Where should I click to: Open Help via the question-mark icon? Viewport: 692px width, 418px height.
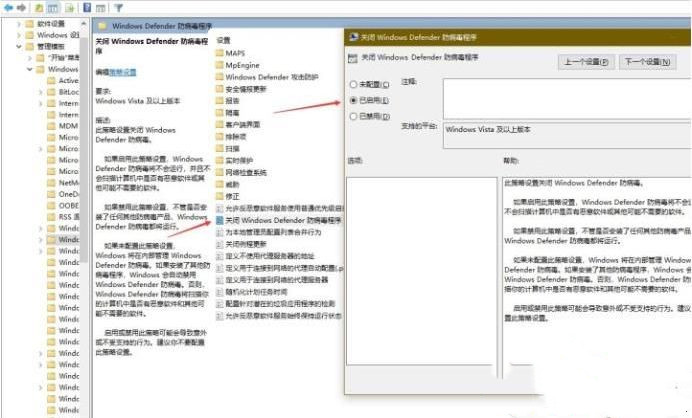click(x=87, y=8)
